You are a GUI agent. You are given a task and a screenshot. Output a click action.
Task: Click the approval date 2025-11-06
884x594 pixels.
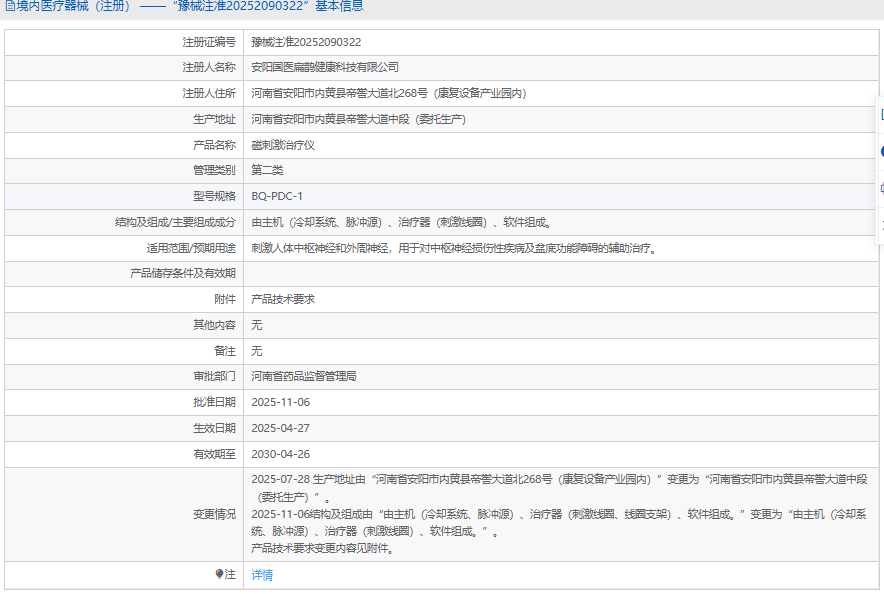tap(281, 402)
